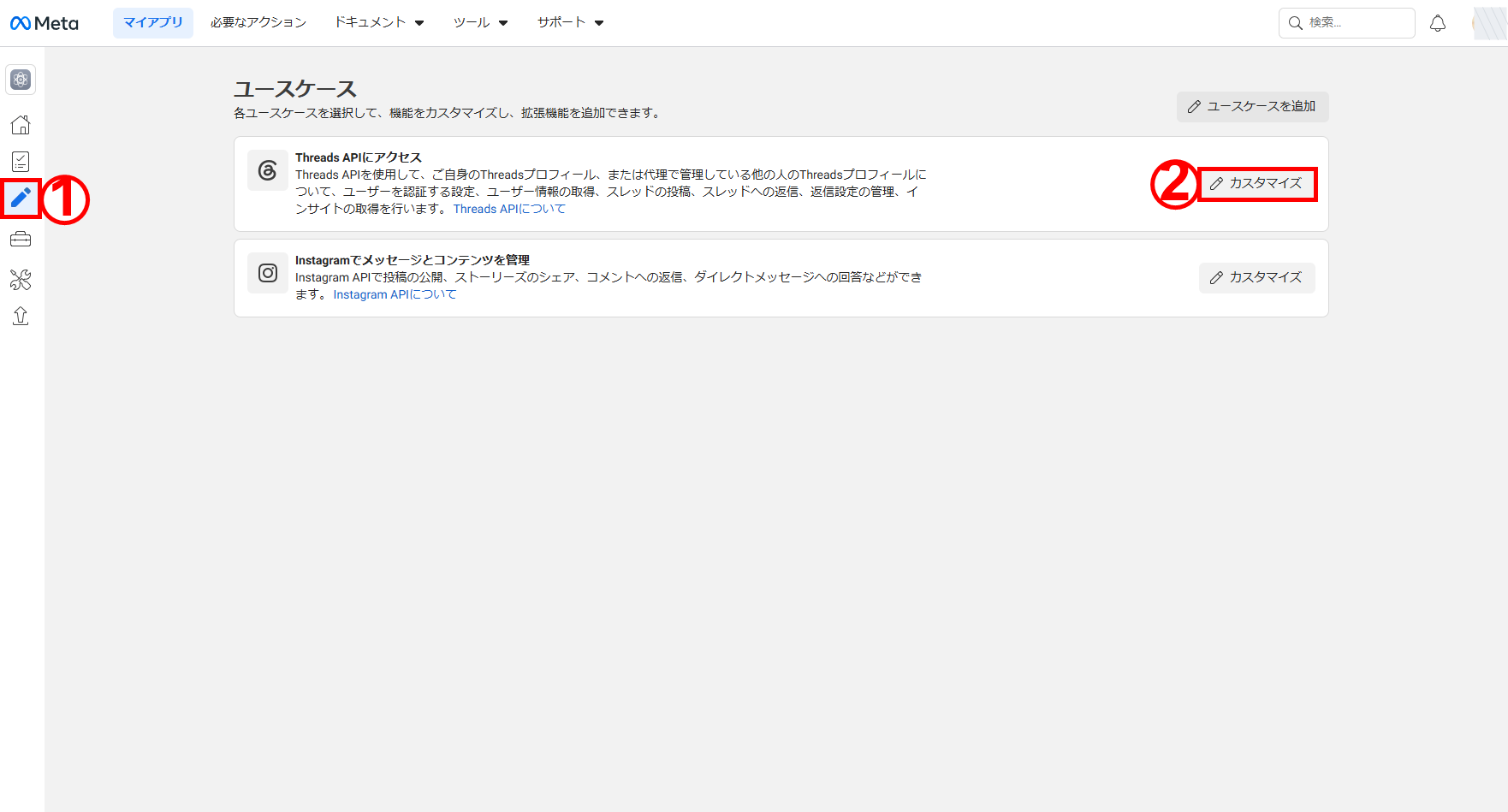Go to the dashboard home icon

[21, 125]
